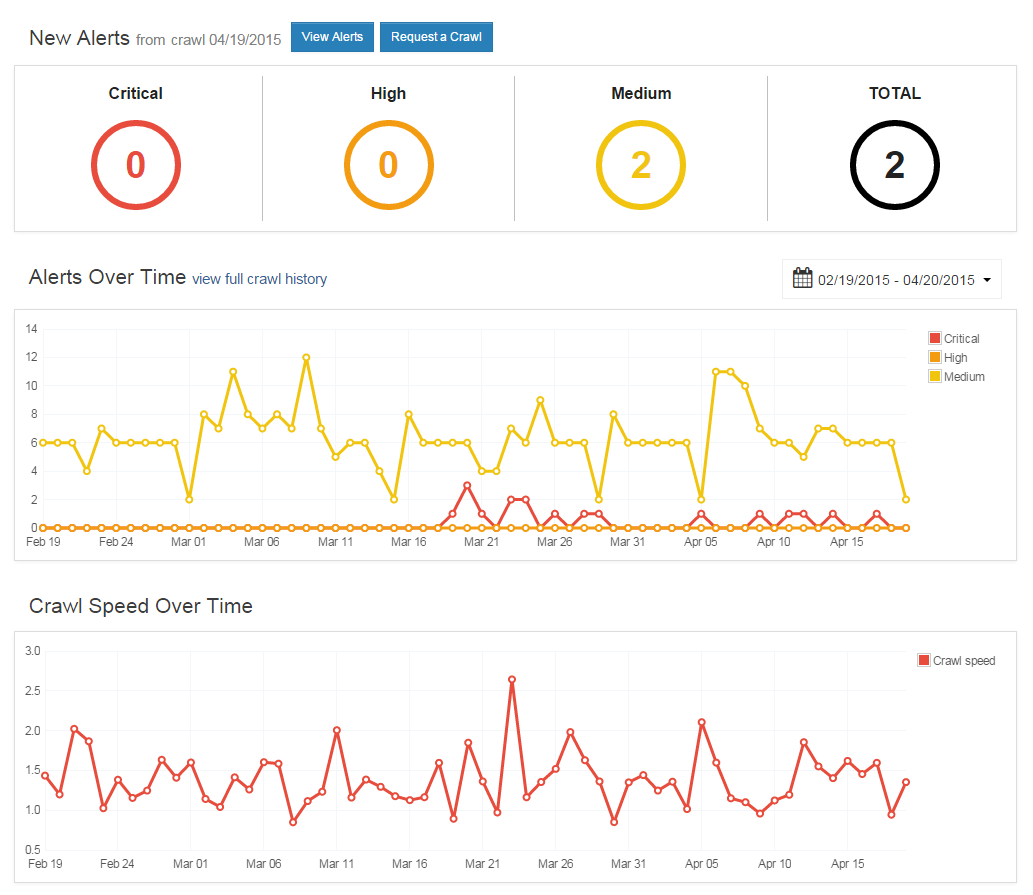Viewport: 1033px width, 895px height.
Task: Select the 02/19/2015 - 04/20/2015 date range text
Action: (896, 280)
